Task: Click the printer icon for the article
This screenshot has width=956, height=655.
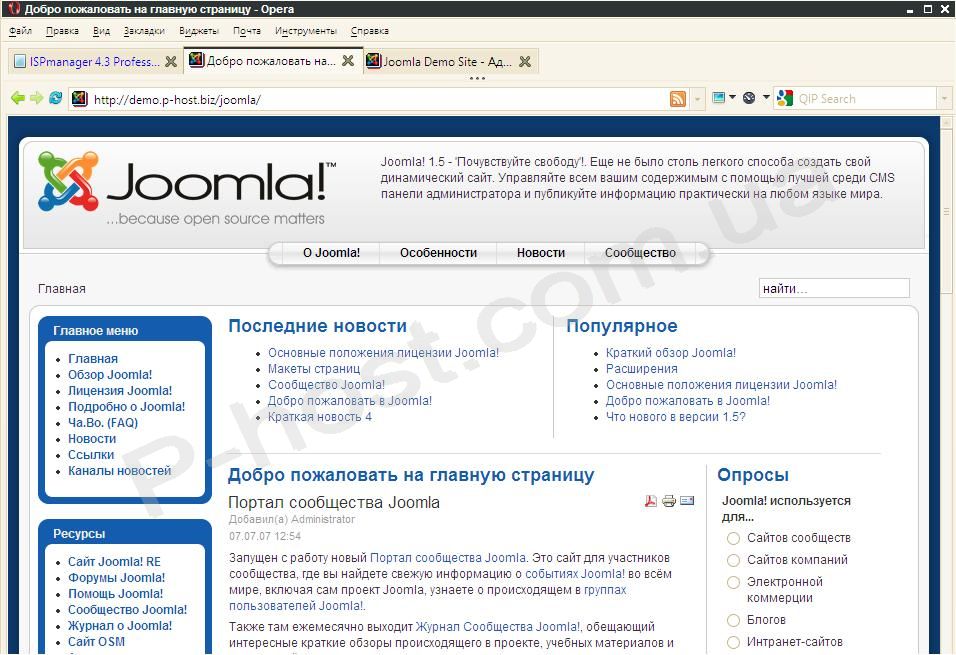Action: coord(669,501)
